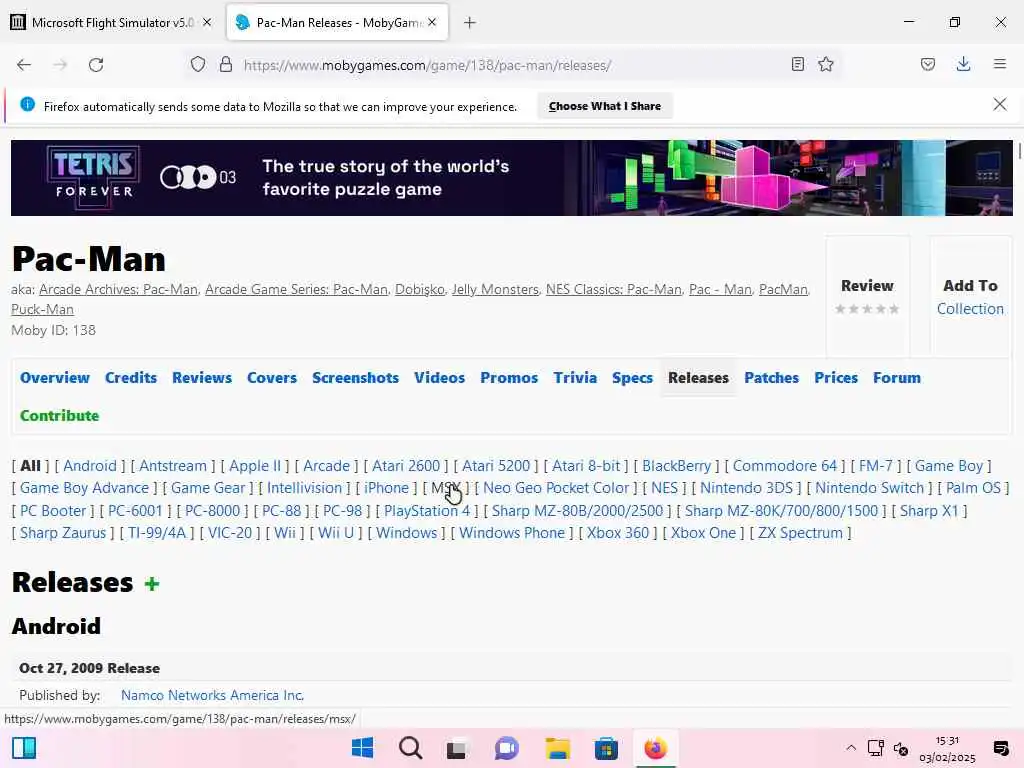Screen dimensions: 1024x768
Task: Open the Overview tab
Action: tap(55, 377)
